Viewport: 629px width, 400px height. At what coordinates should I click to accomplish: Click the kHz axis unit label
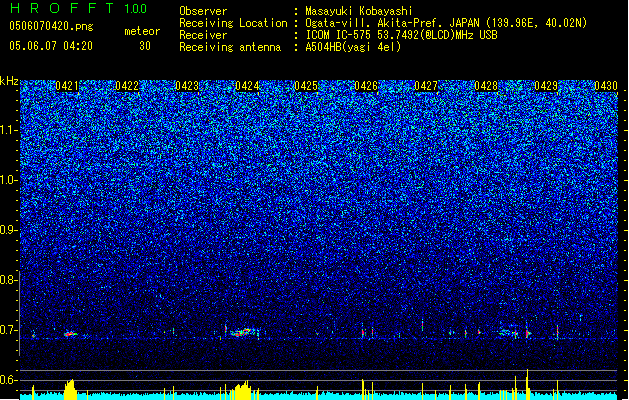[9, 81]
